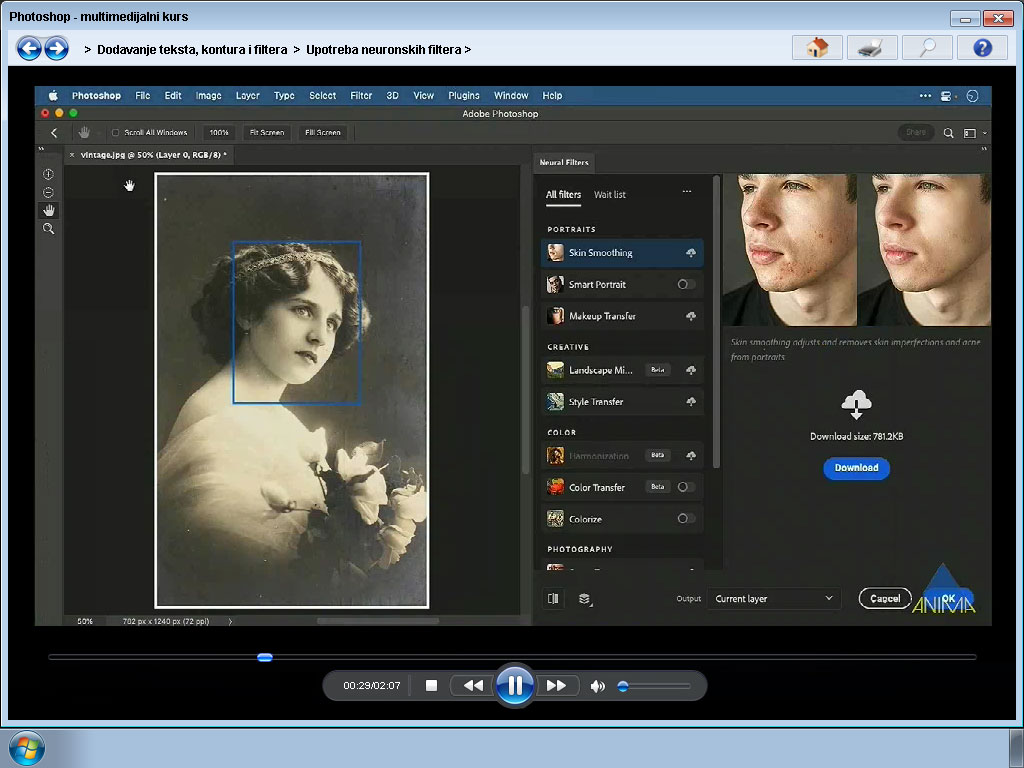Click the zoom out tool icon
The width and height of the screenshot is (1024, 768).
[48, 193]
